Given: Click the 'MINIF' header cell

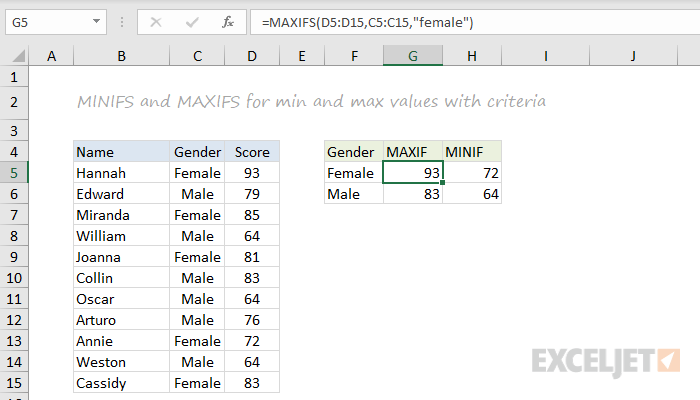Looking at the screenshot, I should [x=472, y=152].
